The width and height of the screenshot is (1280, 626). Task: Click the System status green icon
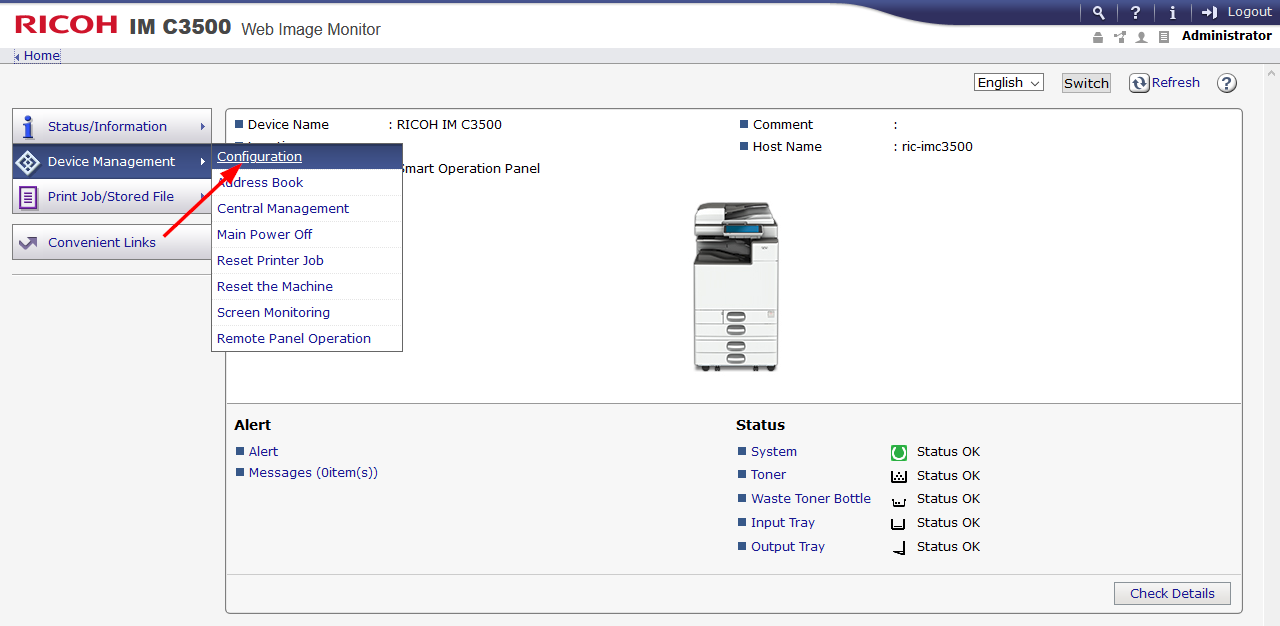tap(899, 452)
